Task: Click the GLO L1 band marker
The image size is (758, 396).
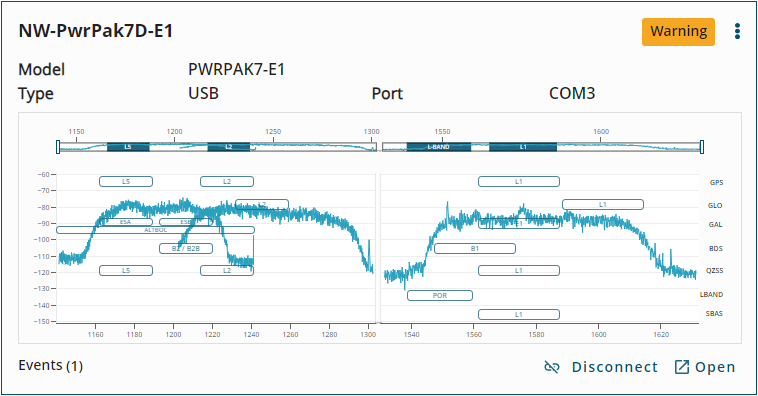Action: (x=603, y=205)
